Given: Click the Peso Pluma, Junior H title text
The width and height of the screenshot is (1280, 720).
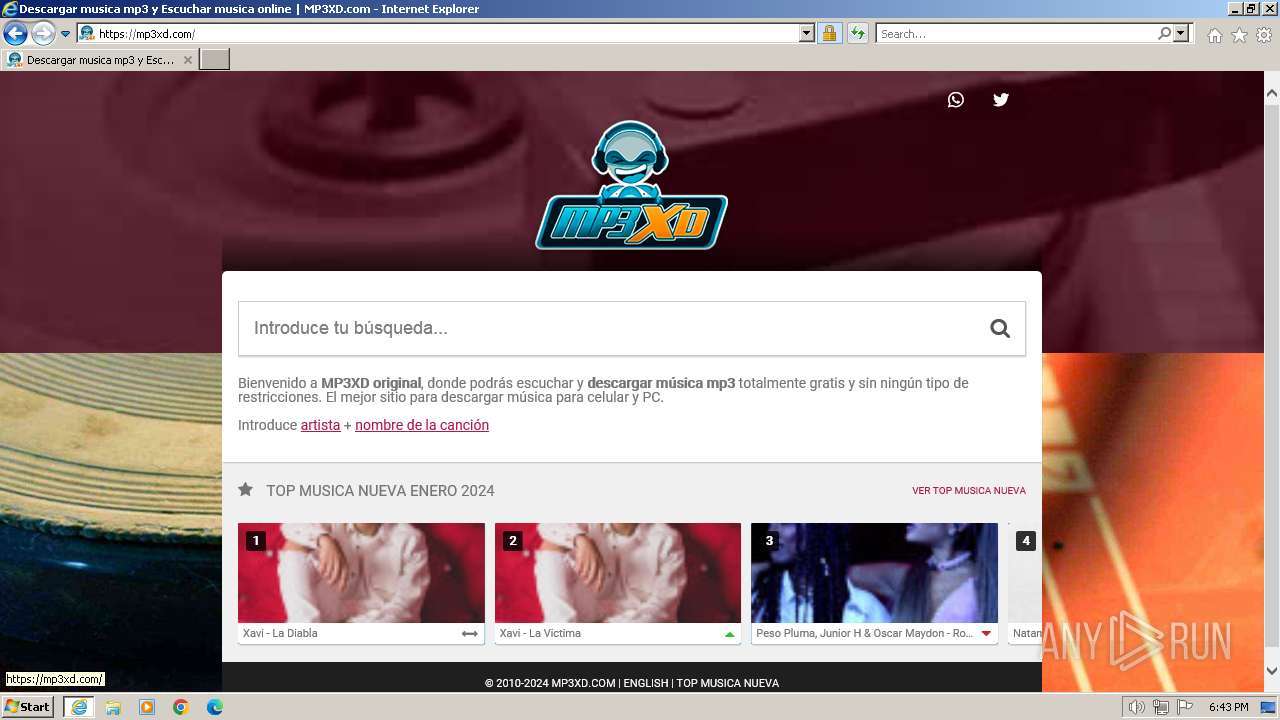Looking at the screenshot, I should click(865, 633).
